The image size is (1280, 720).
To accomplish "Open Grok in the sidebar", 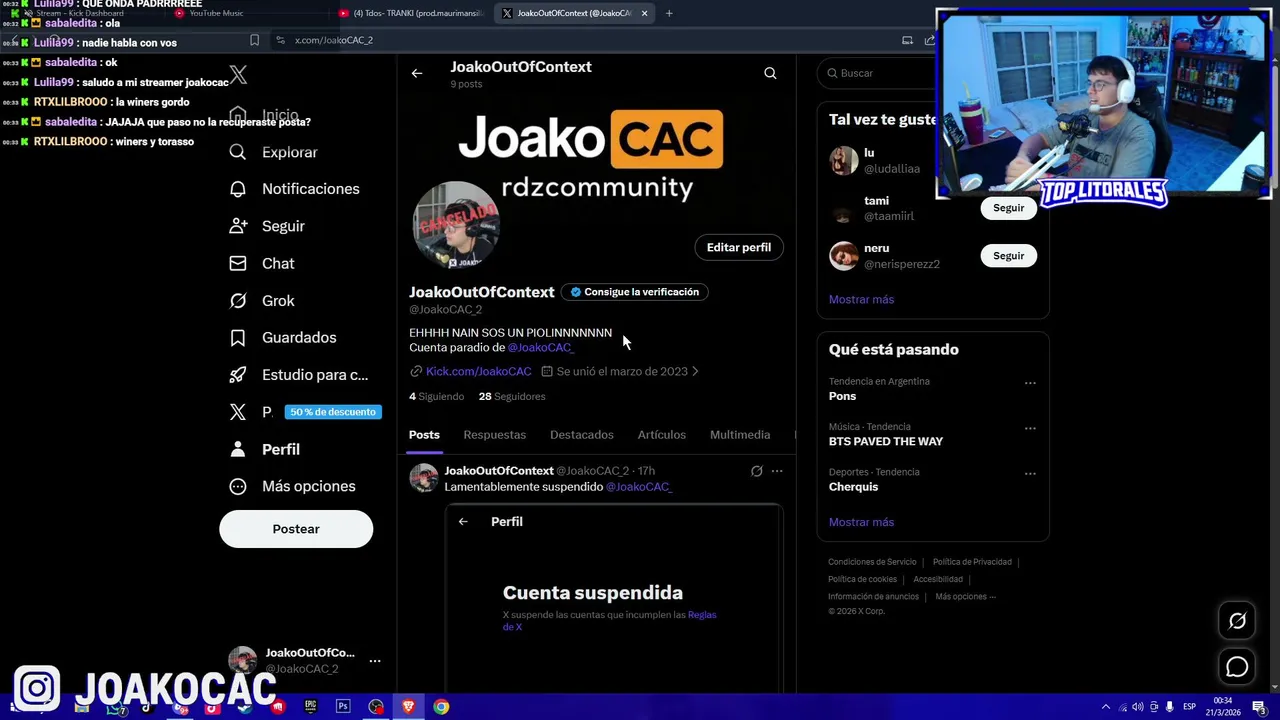I will click(x=262, y=300).
